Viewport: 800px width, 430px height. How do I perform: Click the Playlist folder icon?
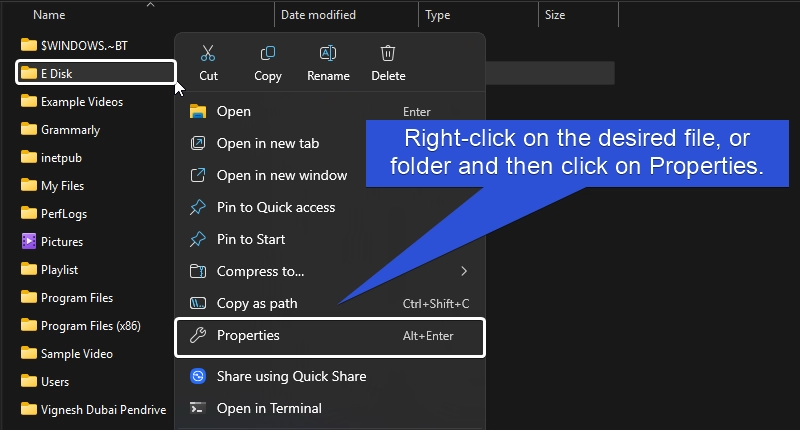pyautogui.click(x=29, y=269)
